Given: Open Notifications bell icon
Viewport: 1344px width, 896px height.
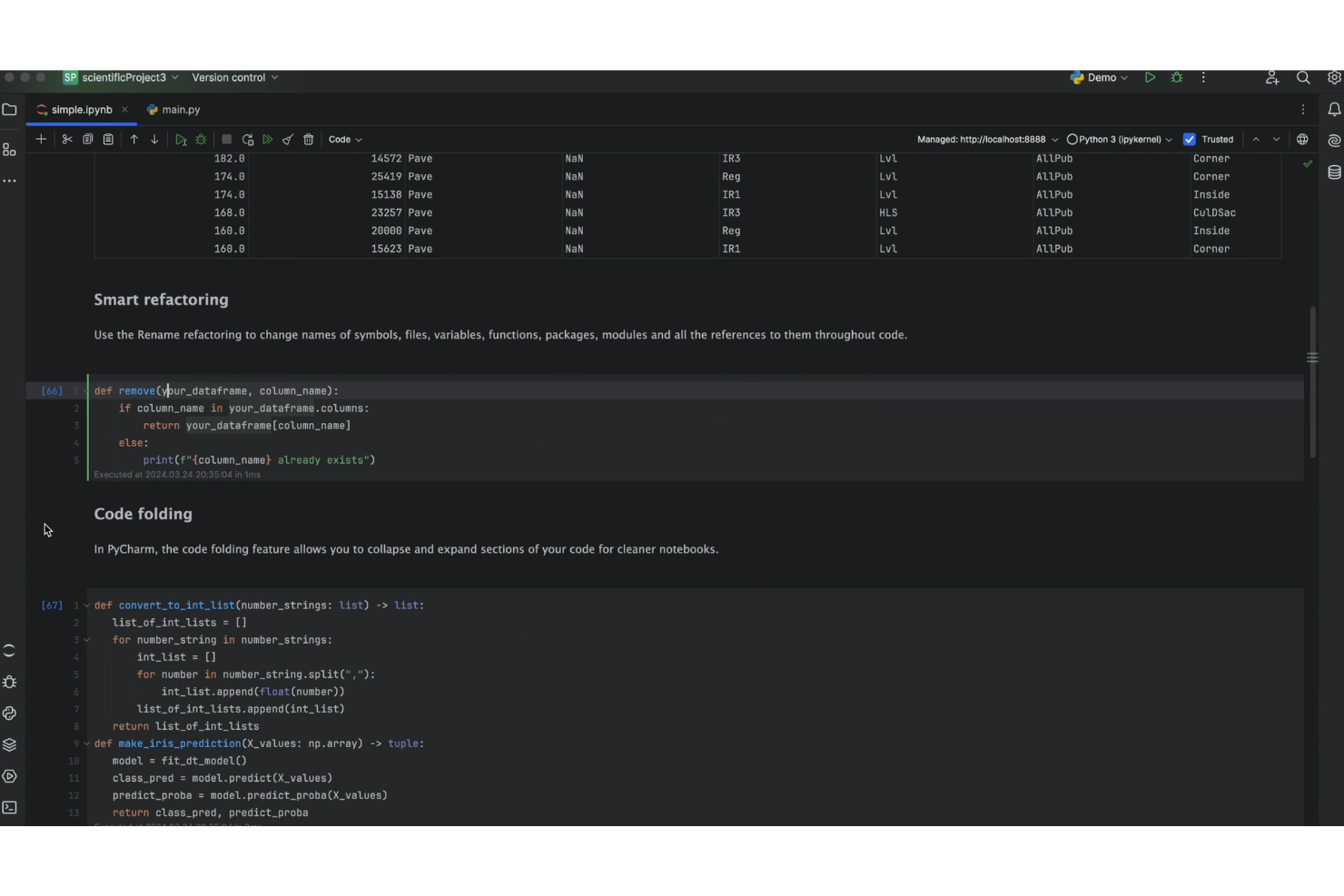Looking at the screenshot, I should (x=1334, y=110).
